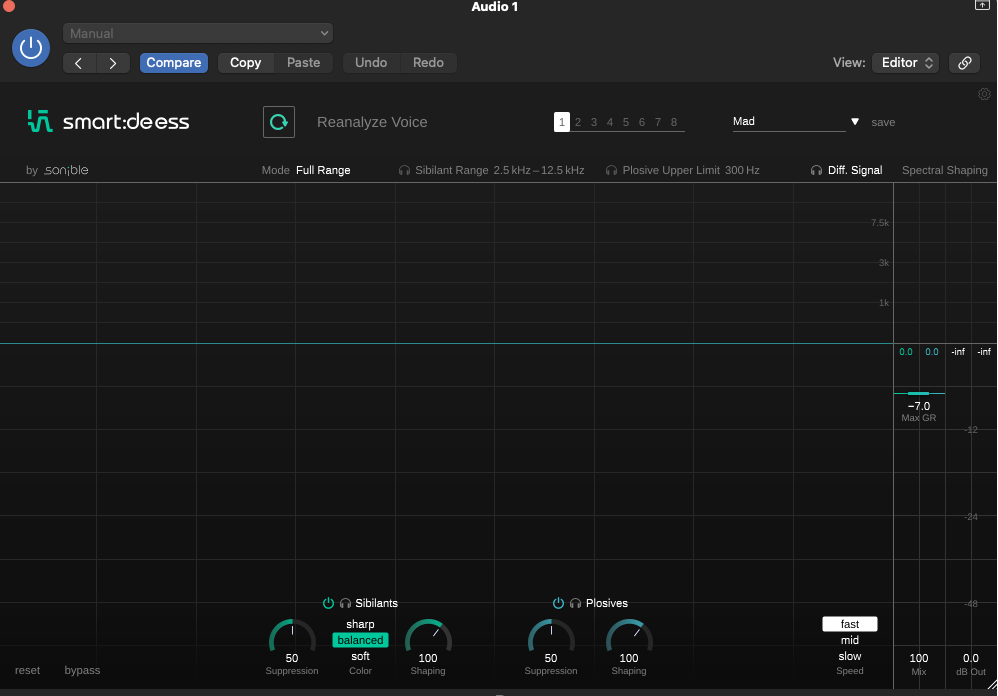Click save preset
998x696 pixels.
tap(883, 122)
